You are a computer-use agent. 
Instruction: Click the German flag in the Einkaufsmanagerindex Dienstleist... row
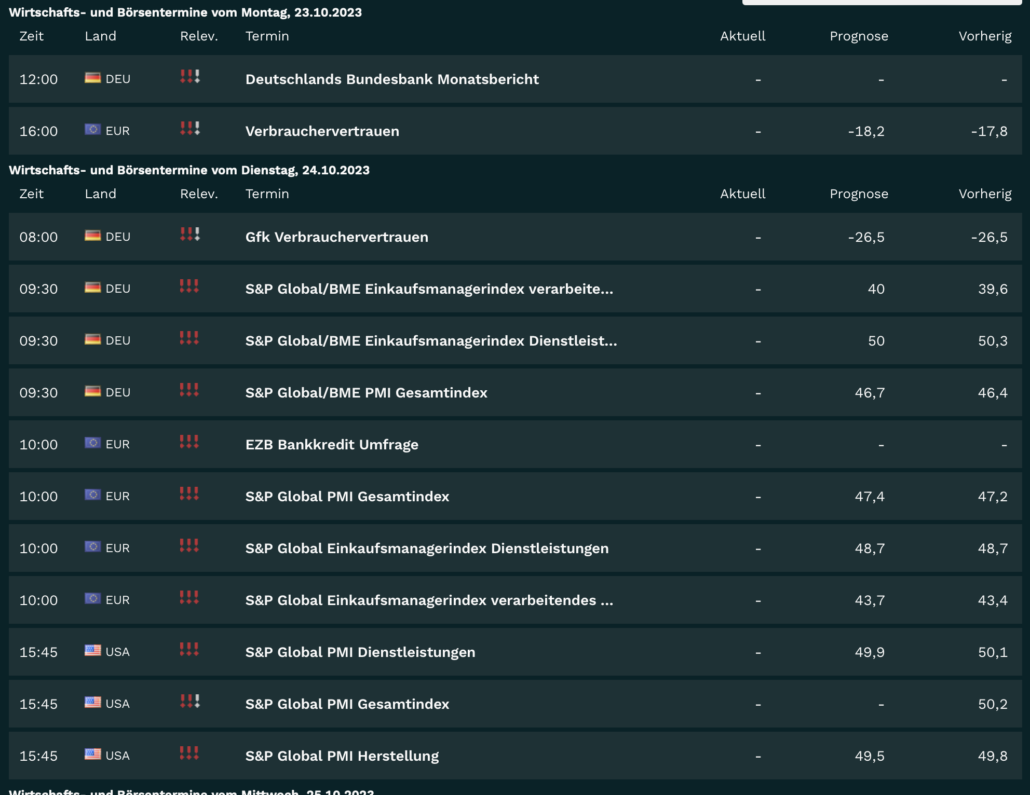pos(93,340)
